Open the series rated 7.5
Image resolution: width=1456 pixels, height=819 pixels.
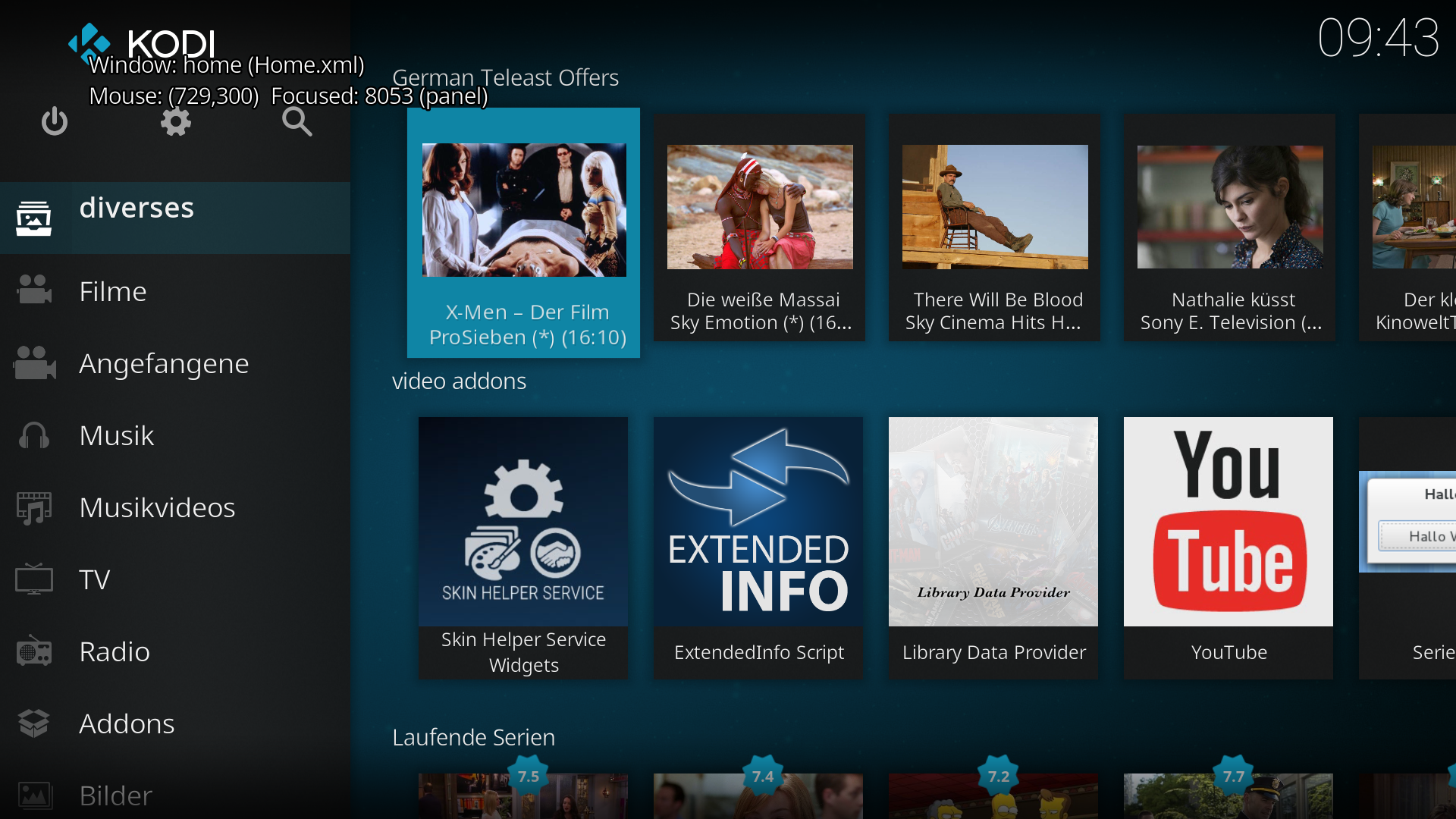pyautogui.click(x=523, y=796)
